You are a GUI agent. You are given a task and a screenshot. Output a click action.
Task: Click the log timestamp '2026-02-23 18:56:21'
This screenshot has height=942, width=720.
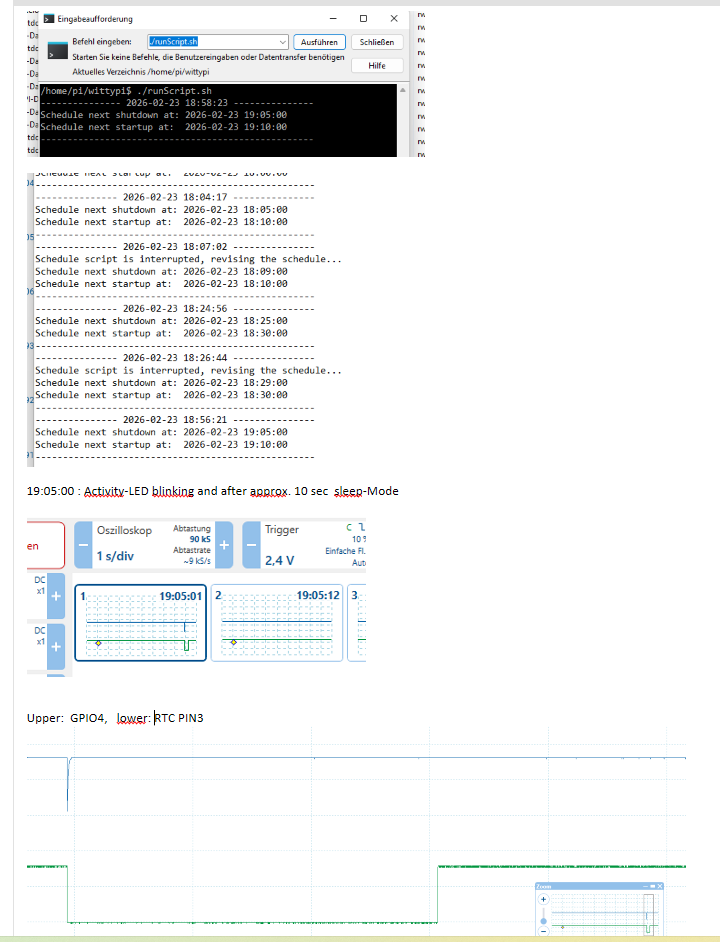(x=175, y=419)
